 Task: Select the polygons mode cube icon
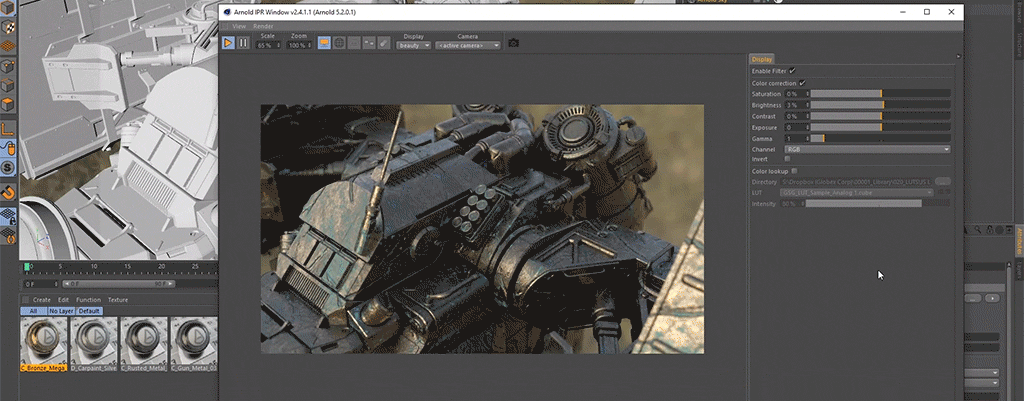(8, 104)
